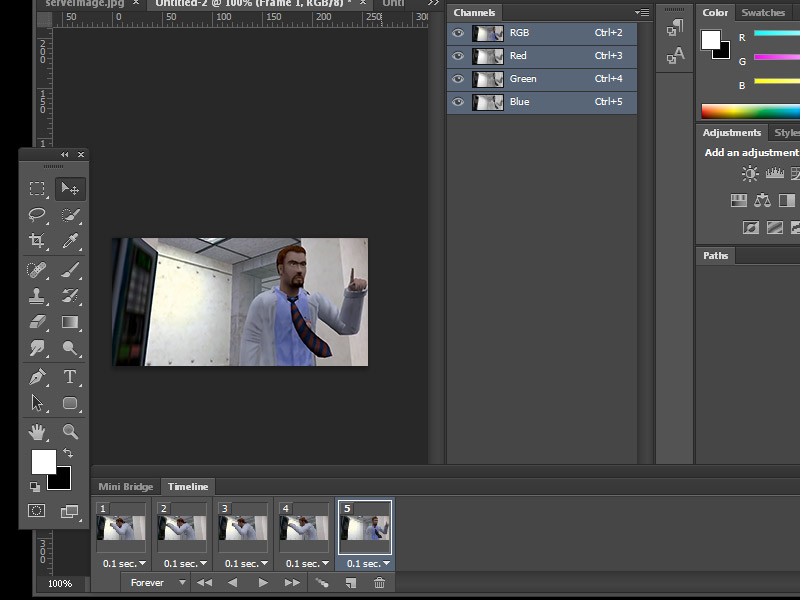Choose the Path Selection arrow tool
The image size is (800, 600).
[37, 403]
